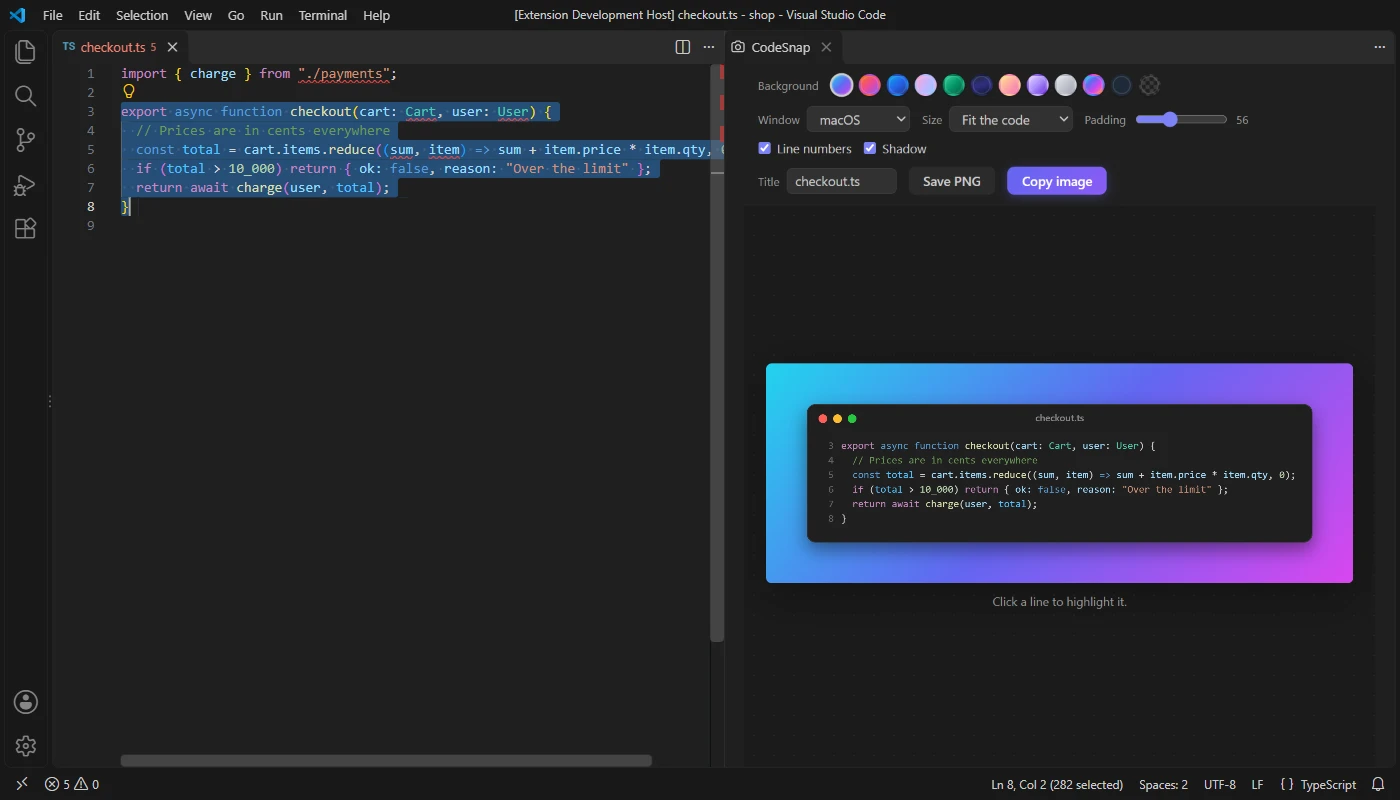The height and width of the screenshot is (800, 1400).
Task: Show code actions via the lightbulb icon
Action: (x=129, y=92)
